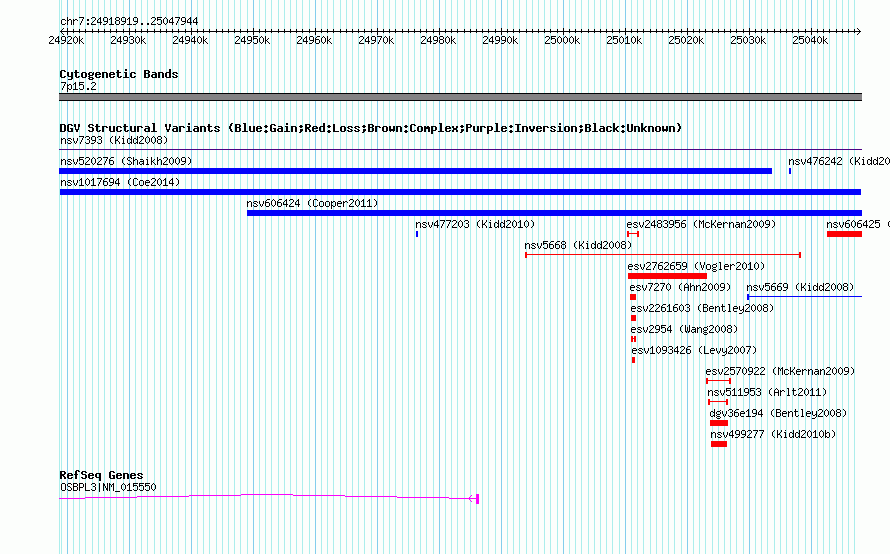Select the dgv36e194 red loss bar
The height and width of the screenshot is (554, 890).
[719, 423]
